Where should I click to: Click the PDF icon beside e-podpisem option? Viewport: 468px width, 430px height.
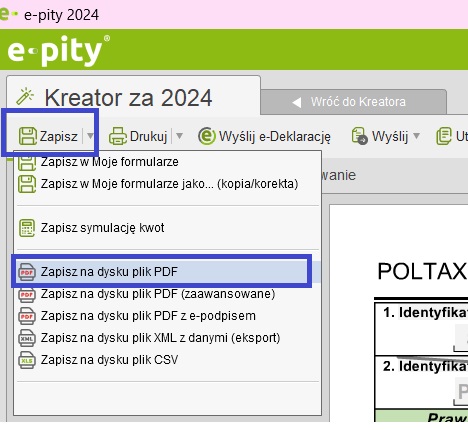27,316
